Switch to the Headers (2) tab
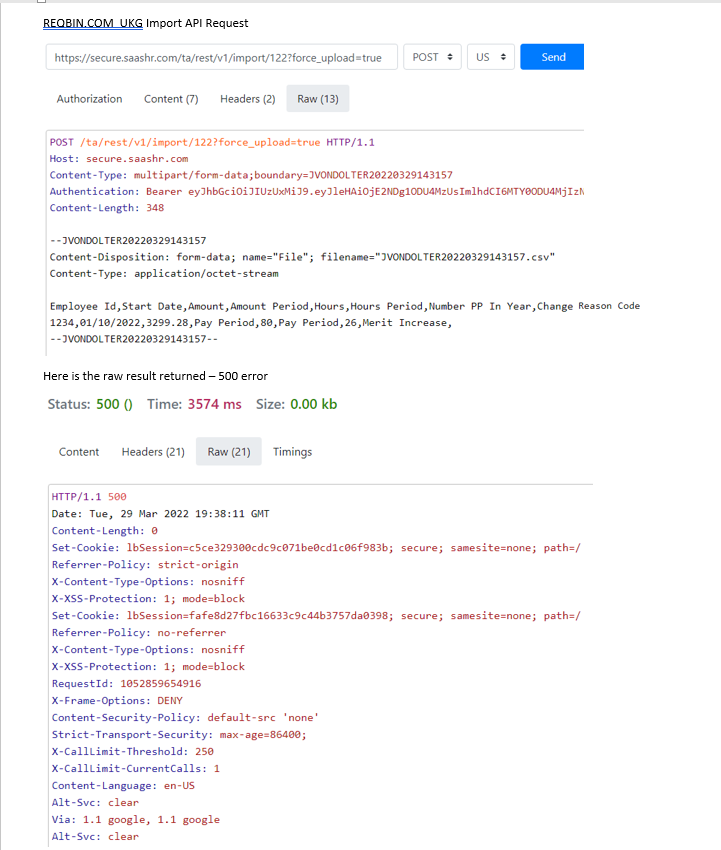The width and height of the screenshot is (721, 850). click(x=248, y=99)
